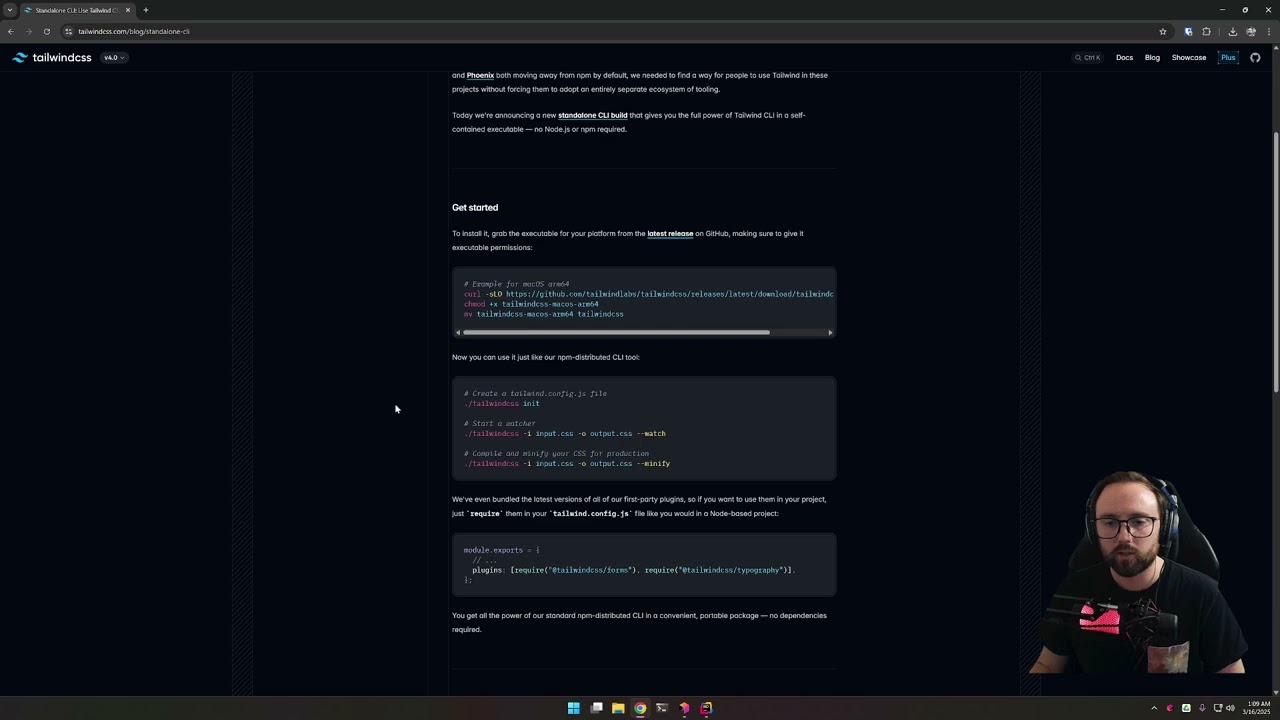Open the GitHub icon in site header

1255,58
